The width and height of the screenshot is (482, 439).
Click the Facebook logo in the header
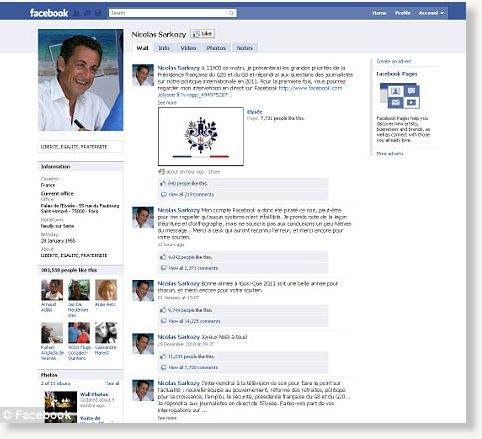(49, 13)
